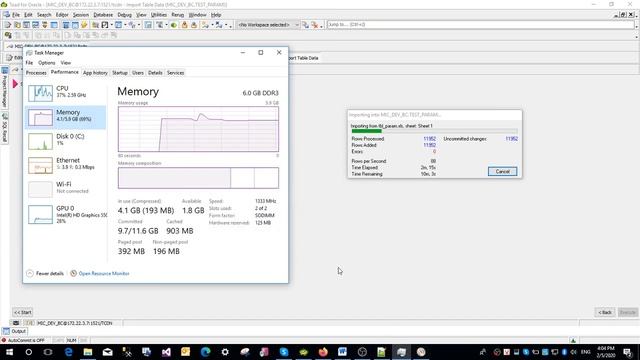The width and height of the screenshot is (640, 360).
Task: Cancel the table data import
Action: tap(502, 171)
